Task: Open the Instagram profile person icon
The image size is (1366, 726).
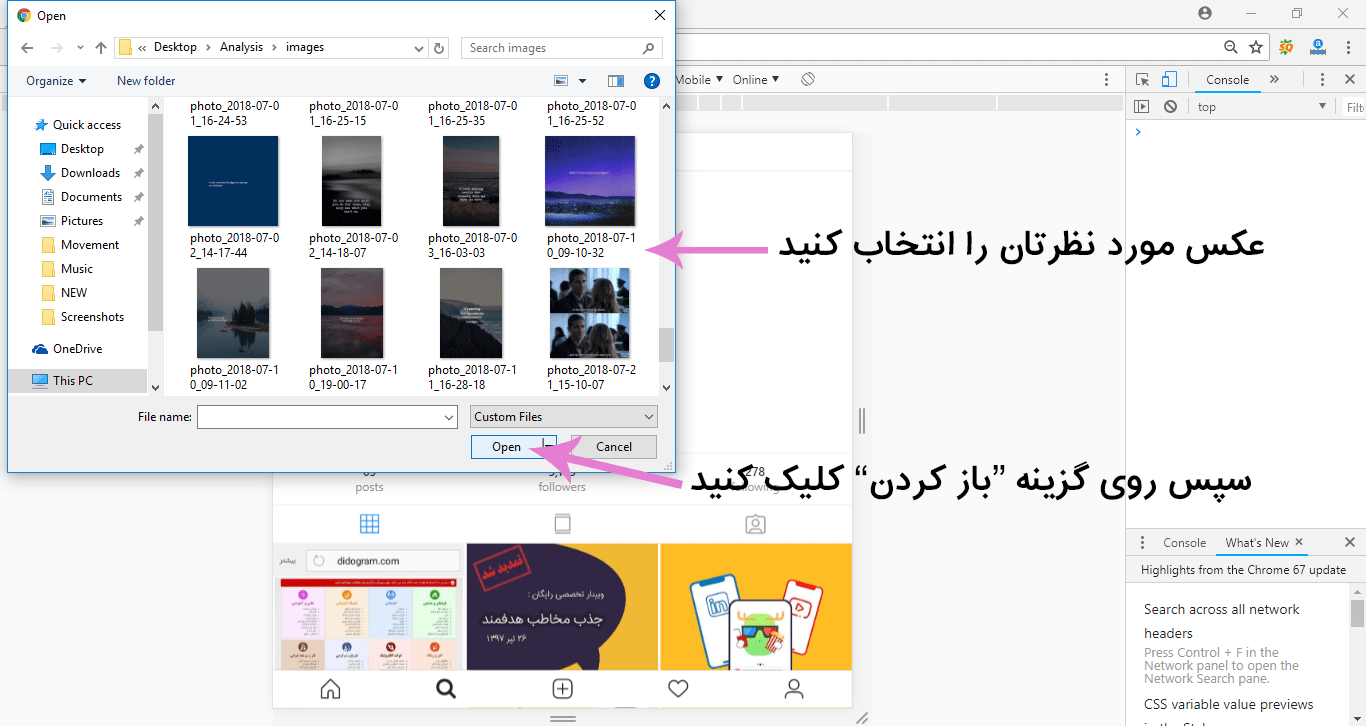Action: [794, 688]
